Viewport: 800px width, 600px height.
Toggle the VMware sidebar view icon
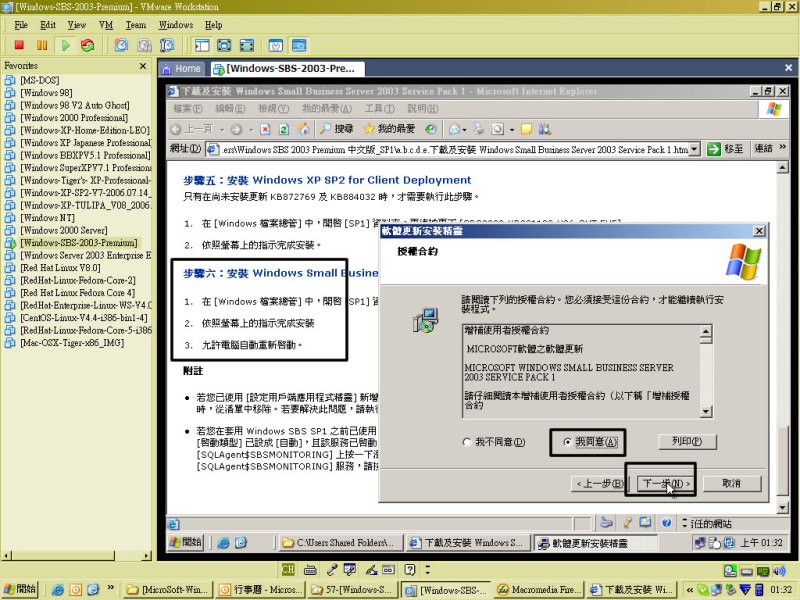[202, 45]
